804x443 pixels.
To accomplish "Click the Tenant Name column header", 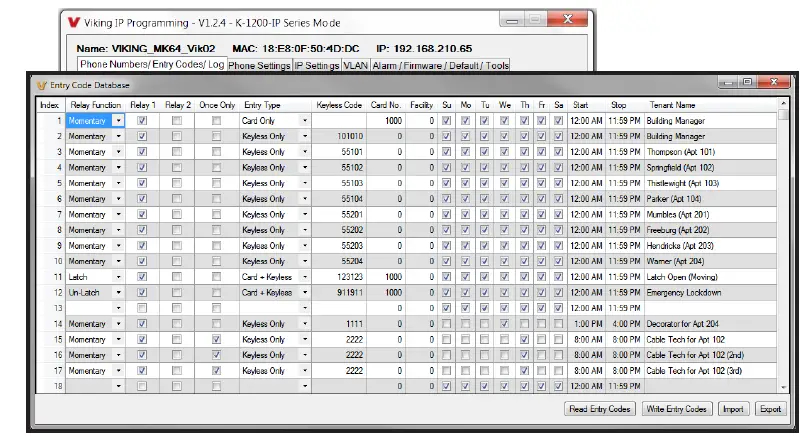I will (x=710, y=105).
